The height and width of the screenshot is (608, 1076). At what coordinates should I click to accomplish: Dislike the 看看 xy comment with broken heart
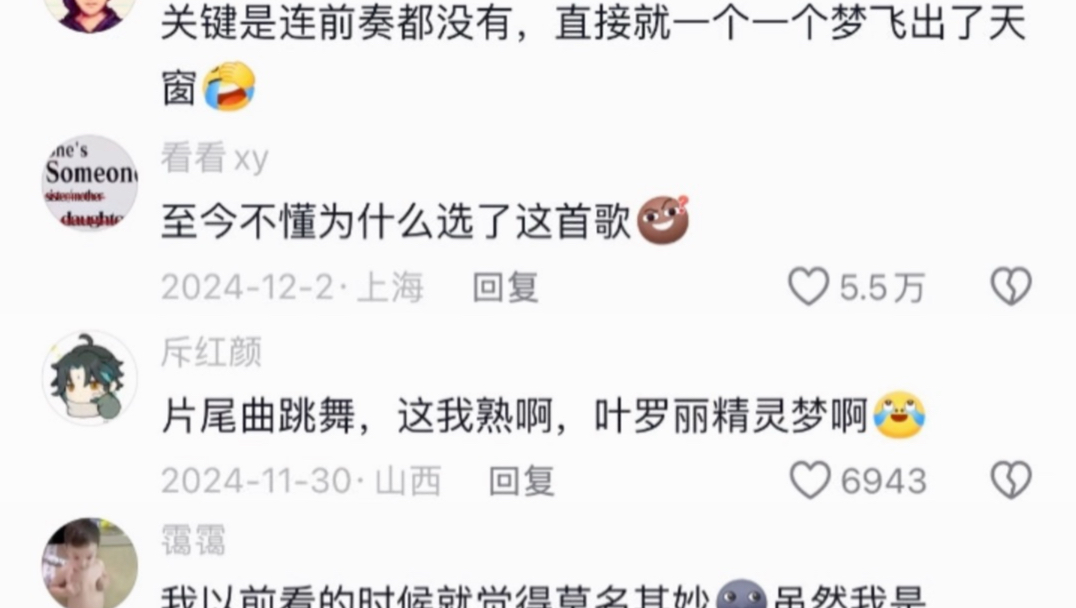tap(1011, 286)
